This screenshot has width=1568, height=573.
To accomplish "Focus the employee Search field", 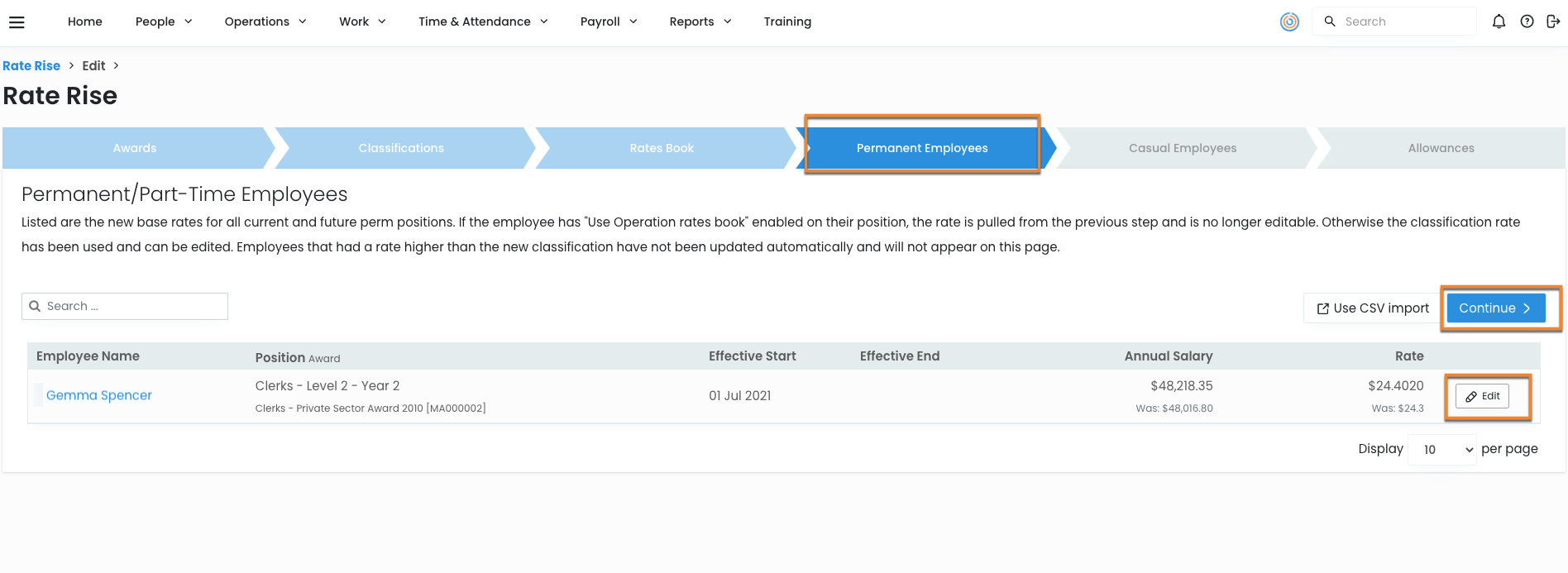I will pos(132,306).
